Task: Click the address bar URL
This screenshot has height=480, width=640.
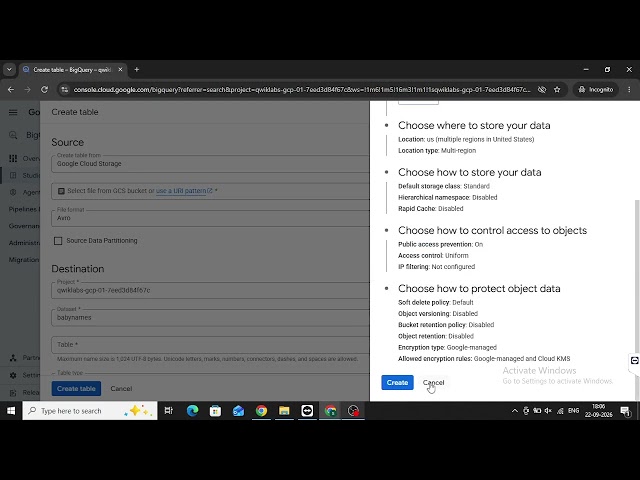Action: click(302, 89)
